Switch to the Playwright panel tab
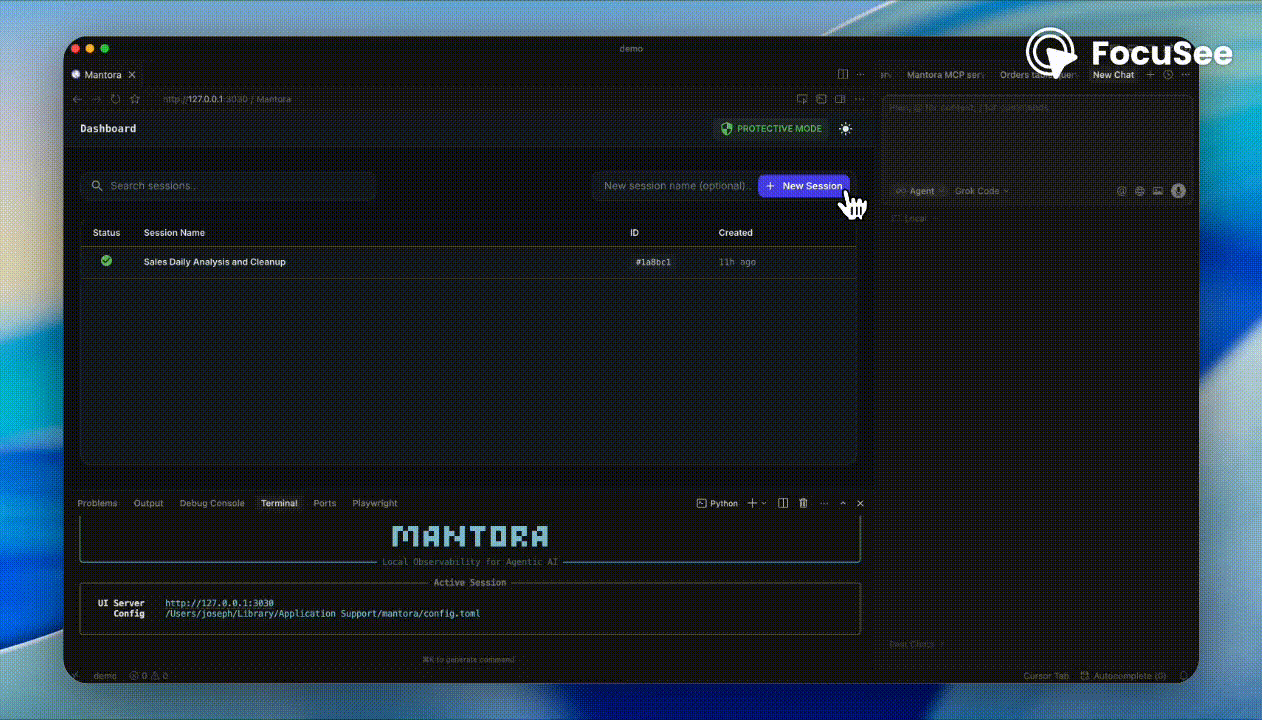1262x720 pixels. tap(374, 503)
